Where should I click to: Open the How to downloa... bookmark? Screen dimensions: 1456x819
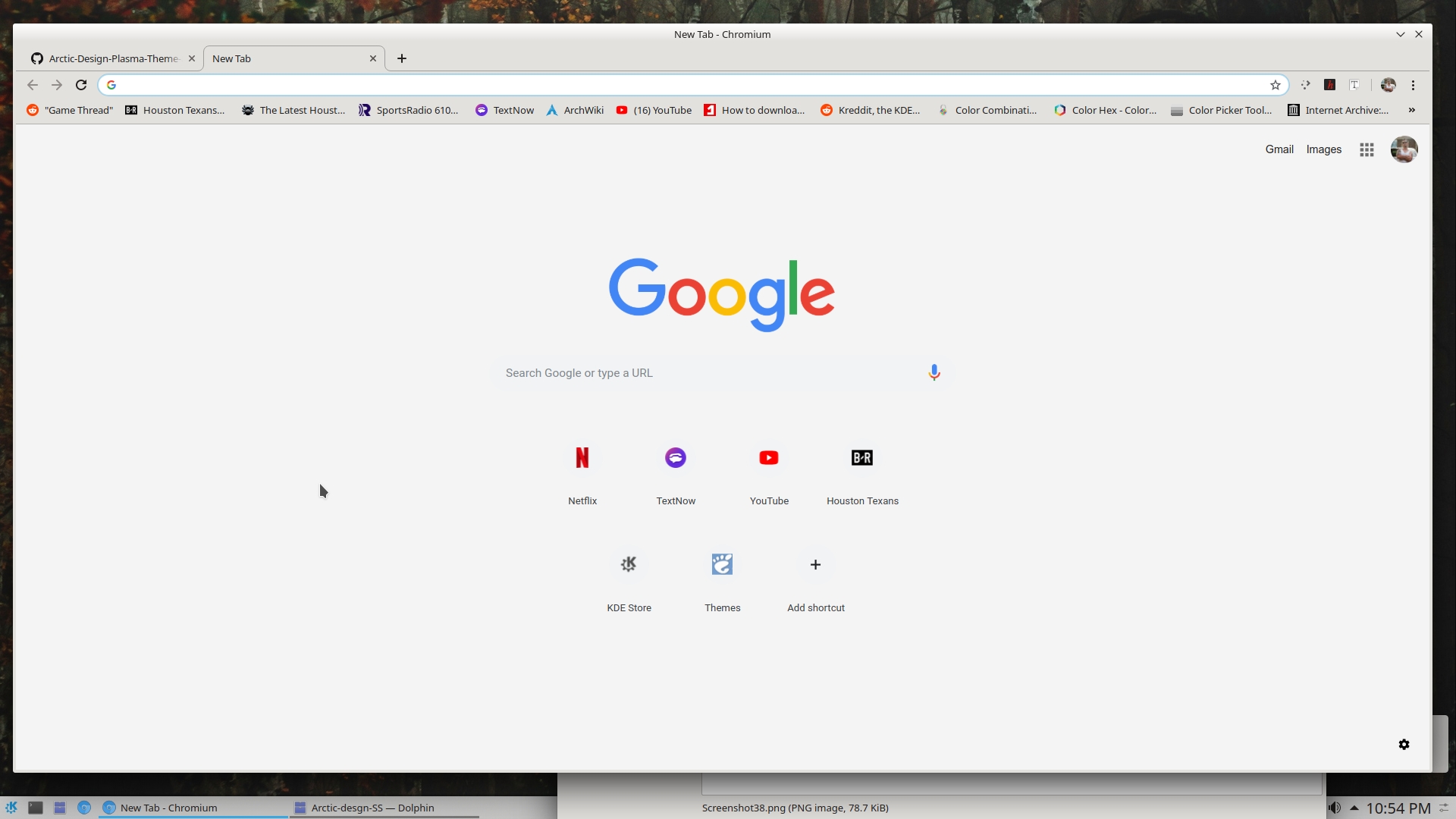(755, 110)
